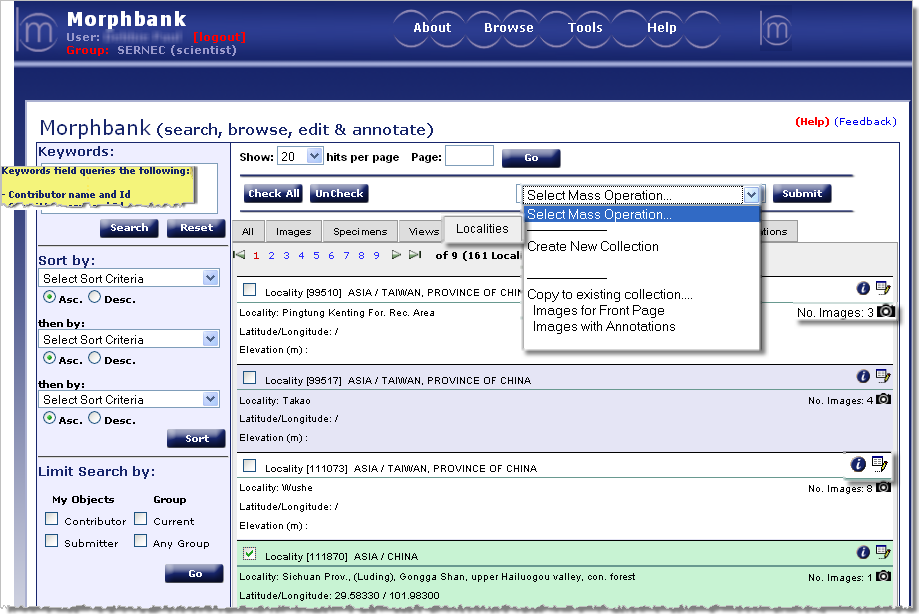Switch to the Specimens tab
This screenshot has width=919, height=614.
coord(358,230)
